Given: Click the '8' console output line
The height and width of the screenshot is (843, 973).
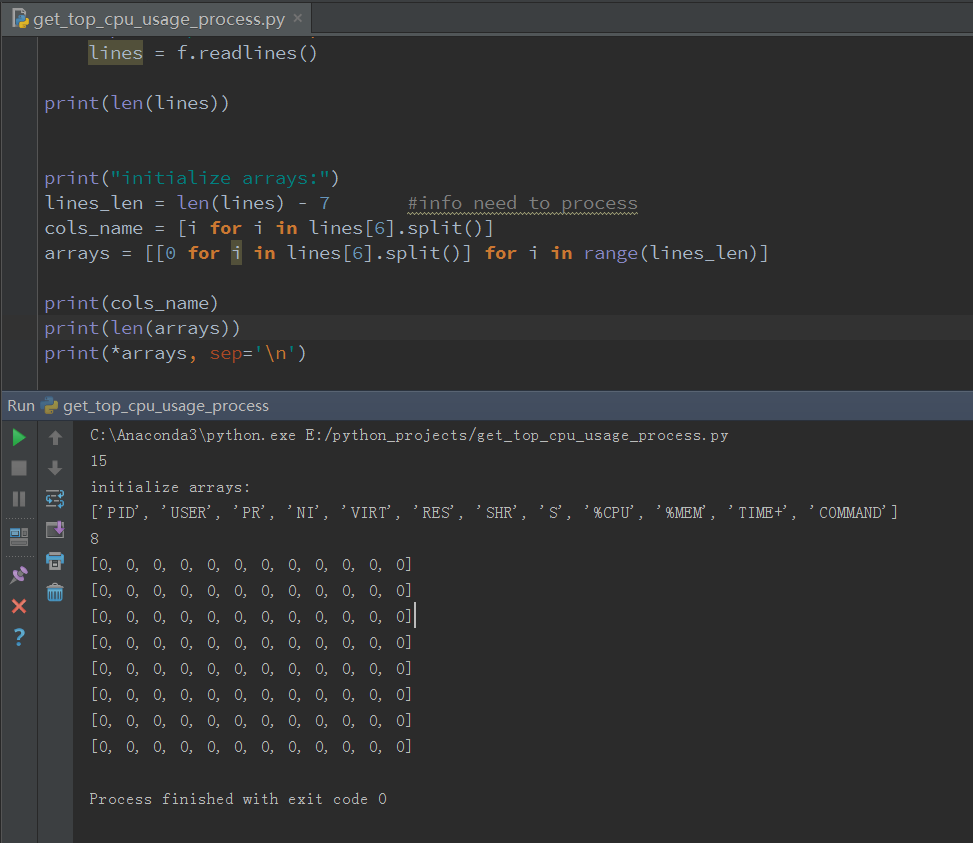Looking at the screenshot, I should tap(94, 538).
